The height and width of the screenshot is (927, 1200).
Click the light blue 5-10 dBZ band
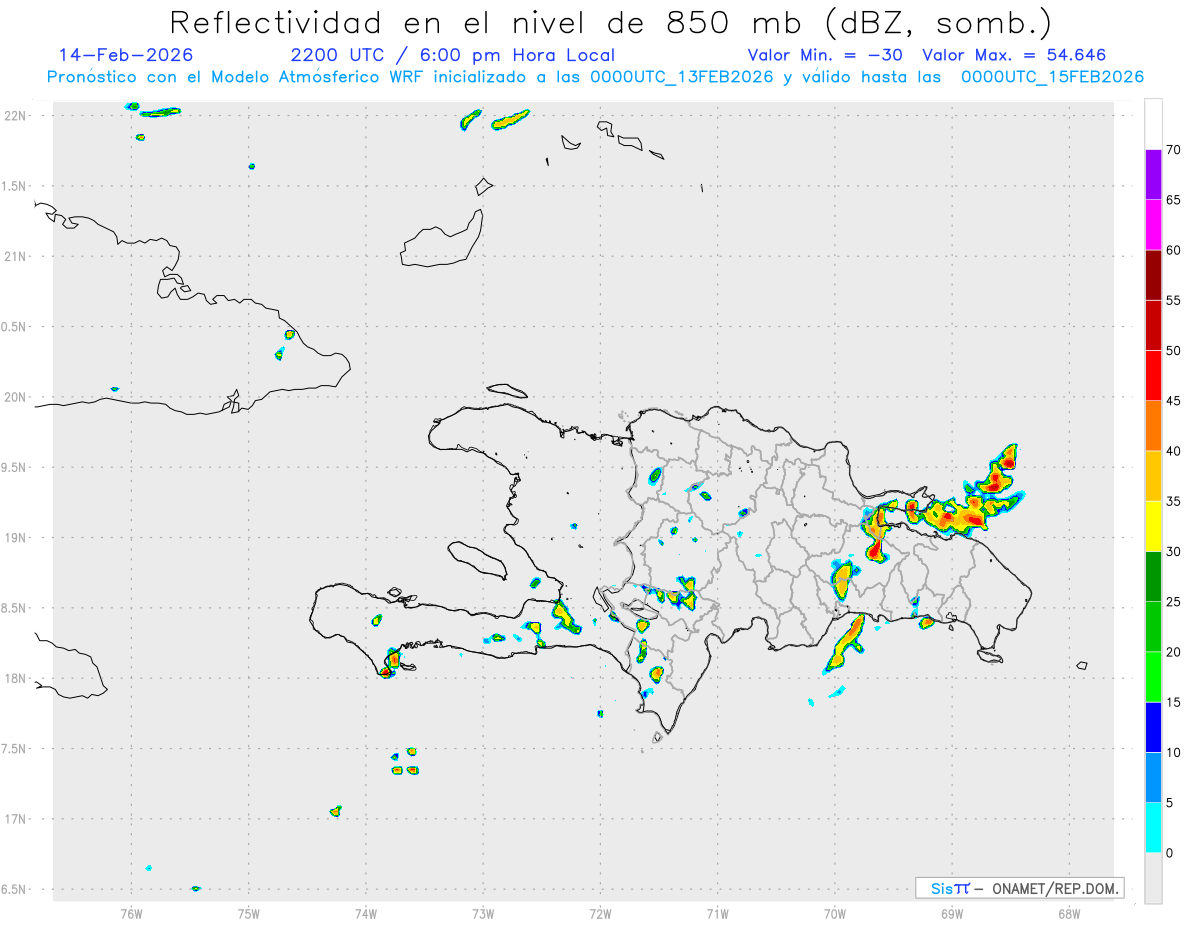coord(1153,778)
